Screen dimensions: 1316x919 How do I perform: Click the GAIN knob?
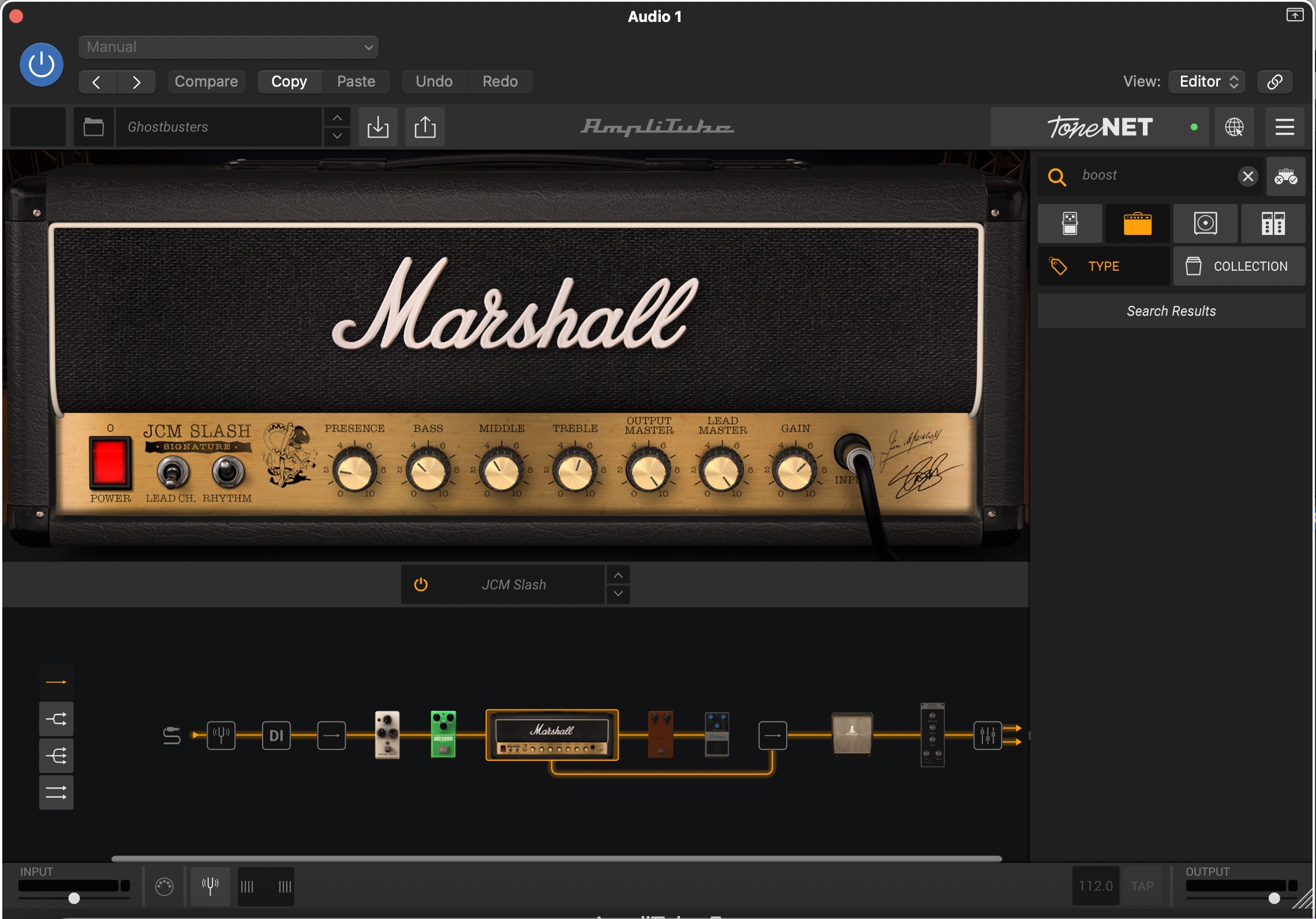point(795,470)
